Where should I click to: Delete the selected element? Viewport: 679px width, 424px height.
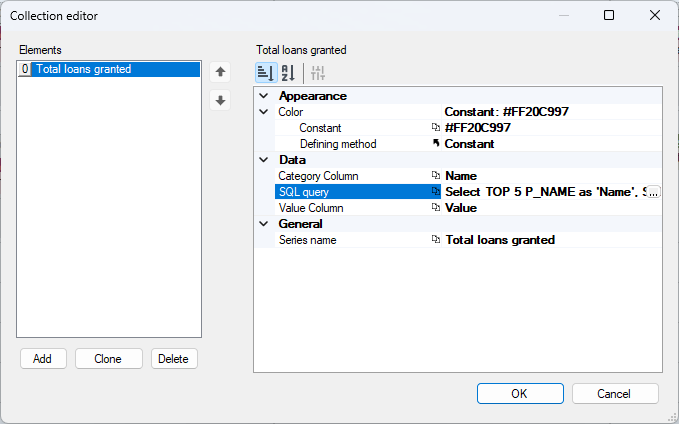click(174, 359)
